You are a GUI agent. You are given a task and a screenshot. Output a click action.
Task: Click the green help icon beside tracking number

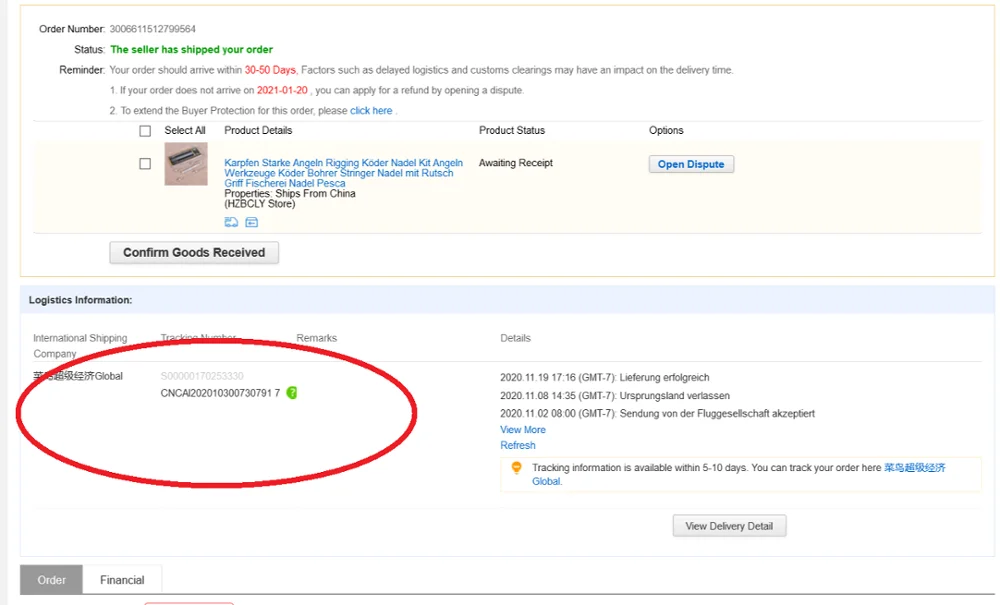click(x=292, y=393)
